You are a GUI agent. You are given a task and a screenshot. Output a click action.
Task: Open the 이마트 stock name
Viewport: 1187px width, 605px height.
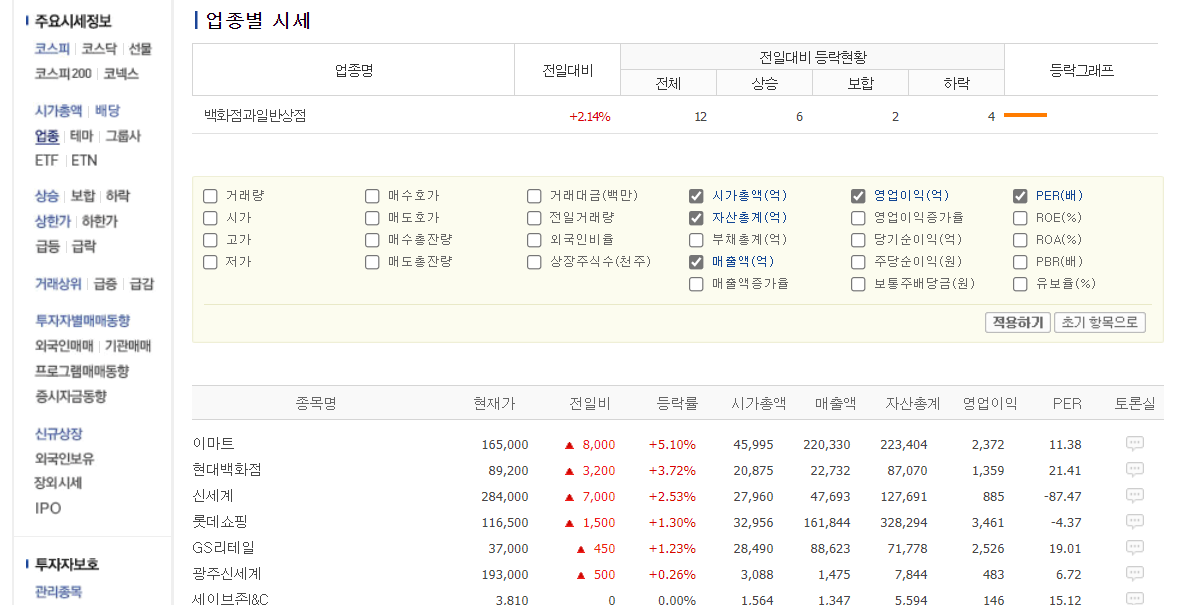(213, 444)
